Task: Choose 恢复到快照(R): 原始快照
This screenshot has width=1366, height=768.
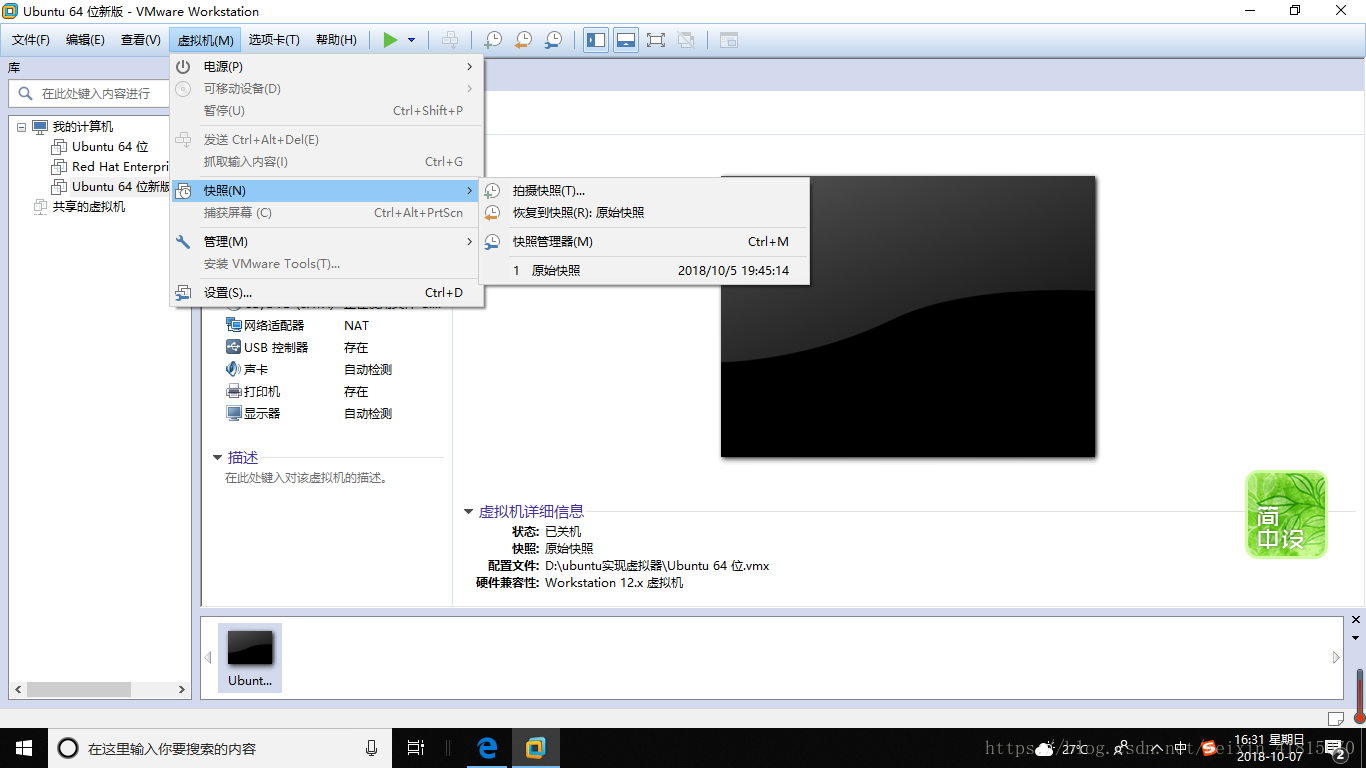Action: (578, 213)
